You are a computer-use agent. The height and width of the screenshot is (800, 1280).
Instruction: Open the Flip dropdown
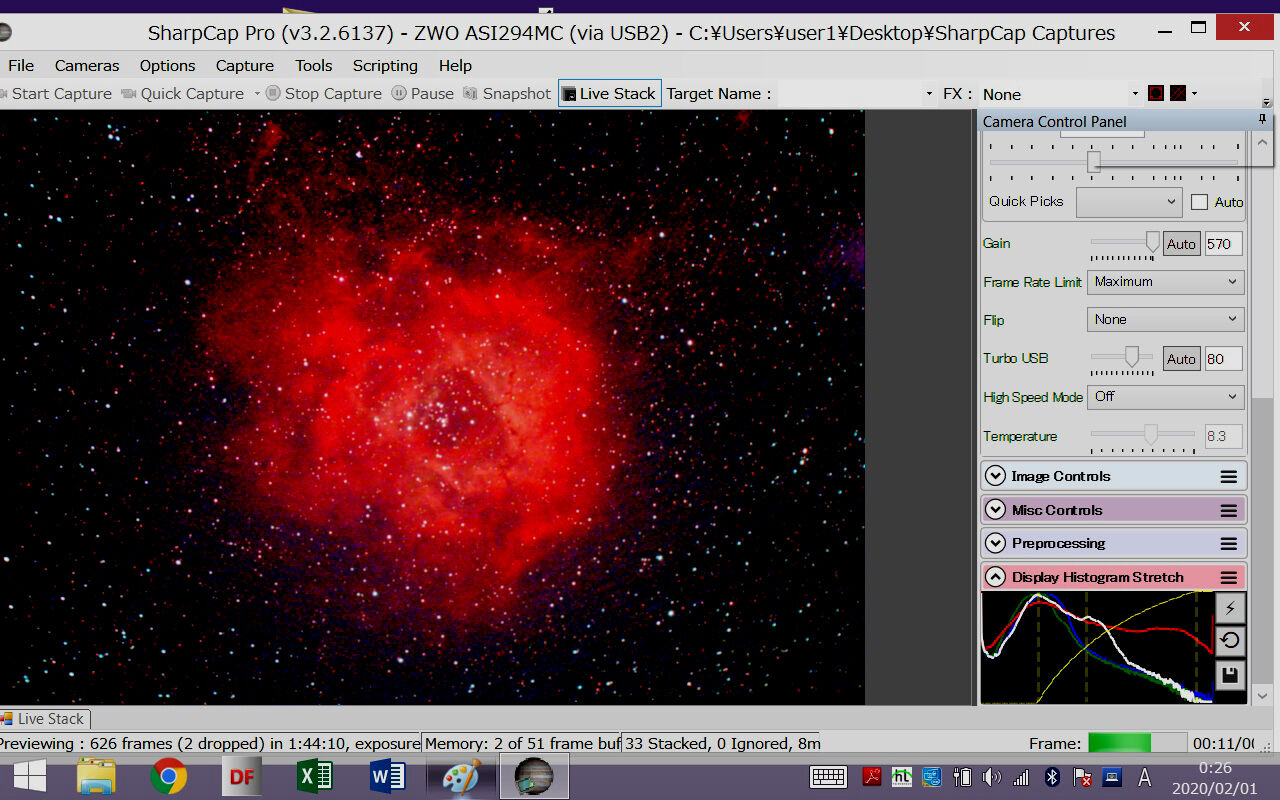(1165, 320)
